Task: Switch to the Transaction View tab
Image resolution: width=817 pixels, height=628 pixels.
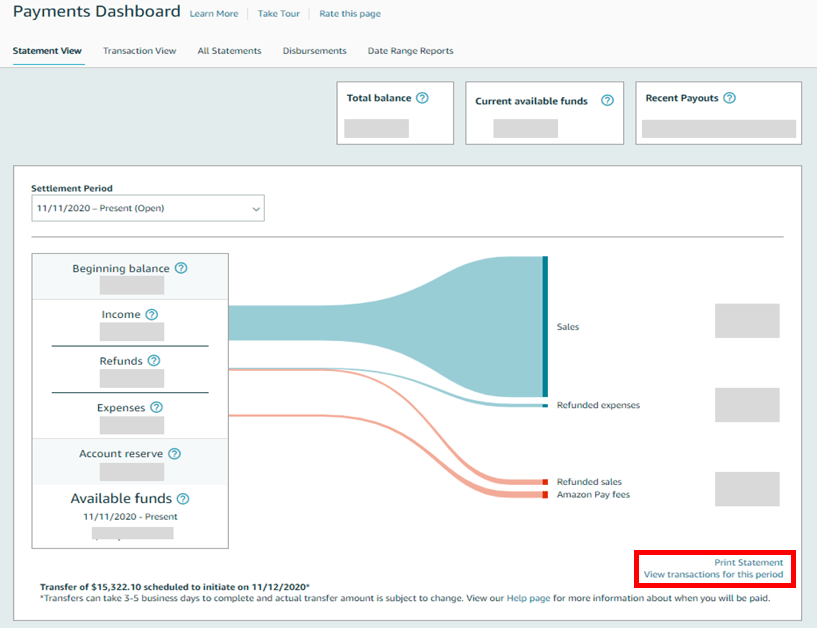Action: tap(139, 51)
